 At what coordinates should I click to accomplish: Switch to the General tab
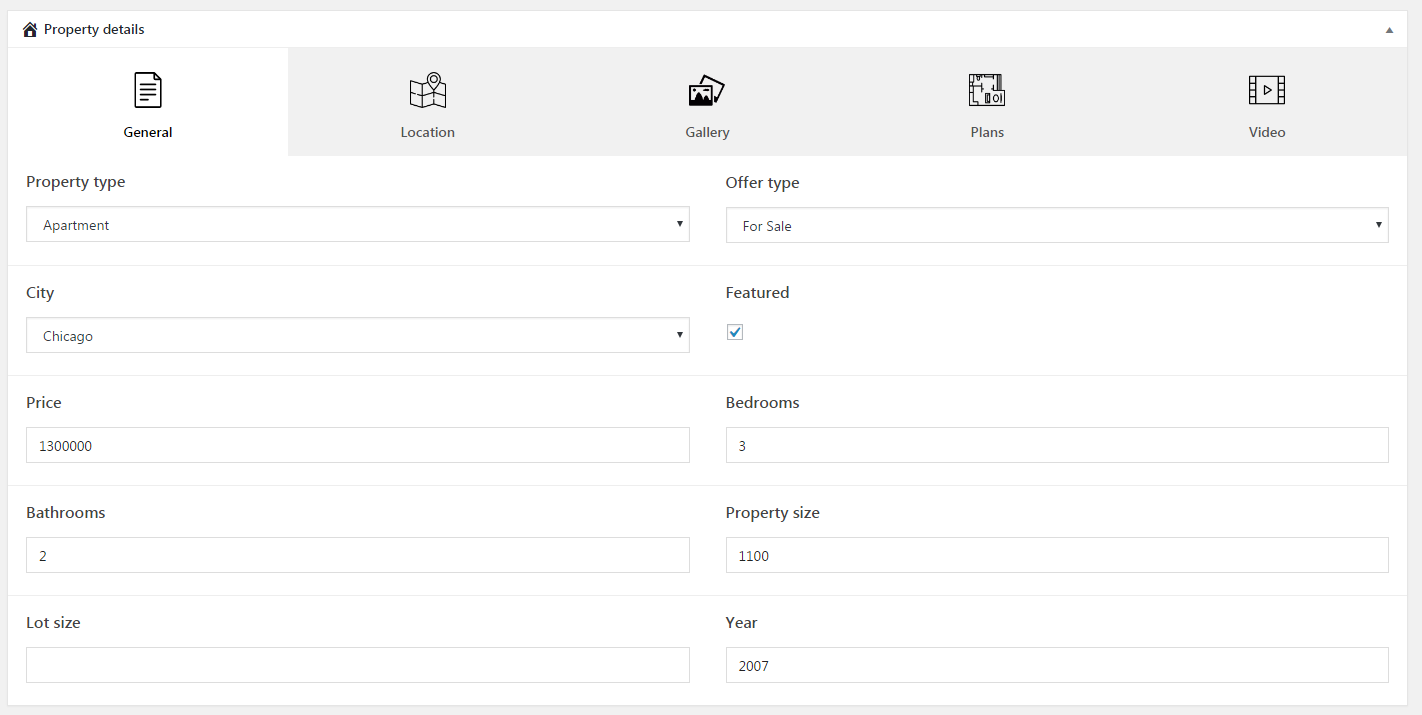(x=148, y=102)
